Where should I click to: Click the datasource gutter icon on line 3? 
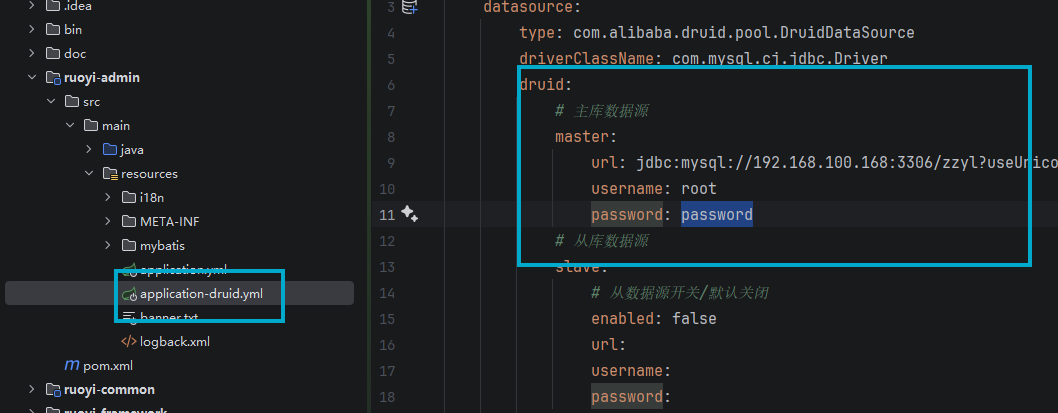pos(410,7)
